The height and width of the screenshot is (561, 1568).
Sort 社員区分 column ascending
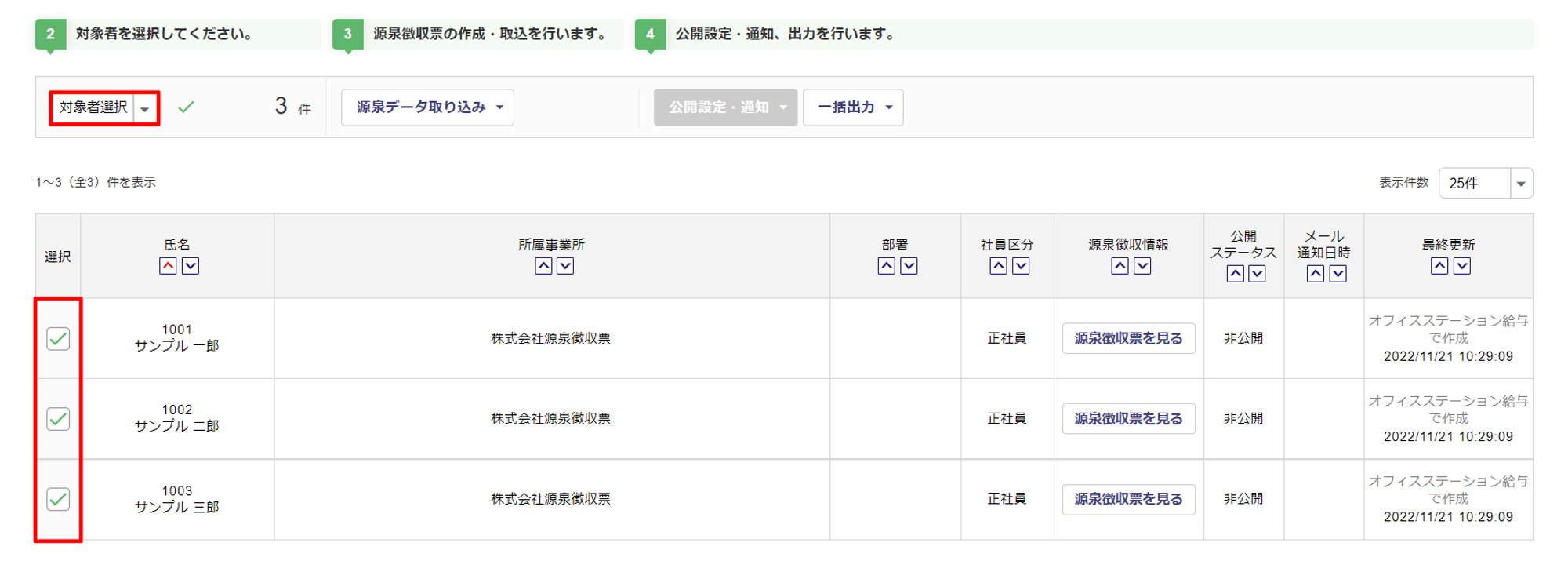coord(998,266)
